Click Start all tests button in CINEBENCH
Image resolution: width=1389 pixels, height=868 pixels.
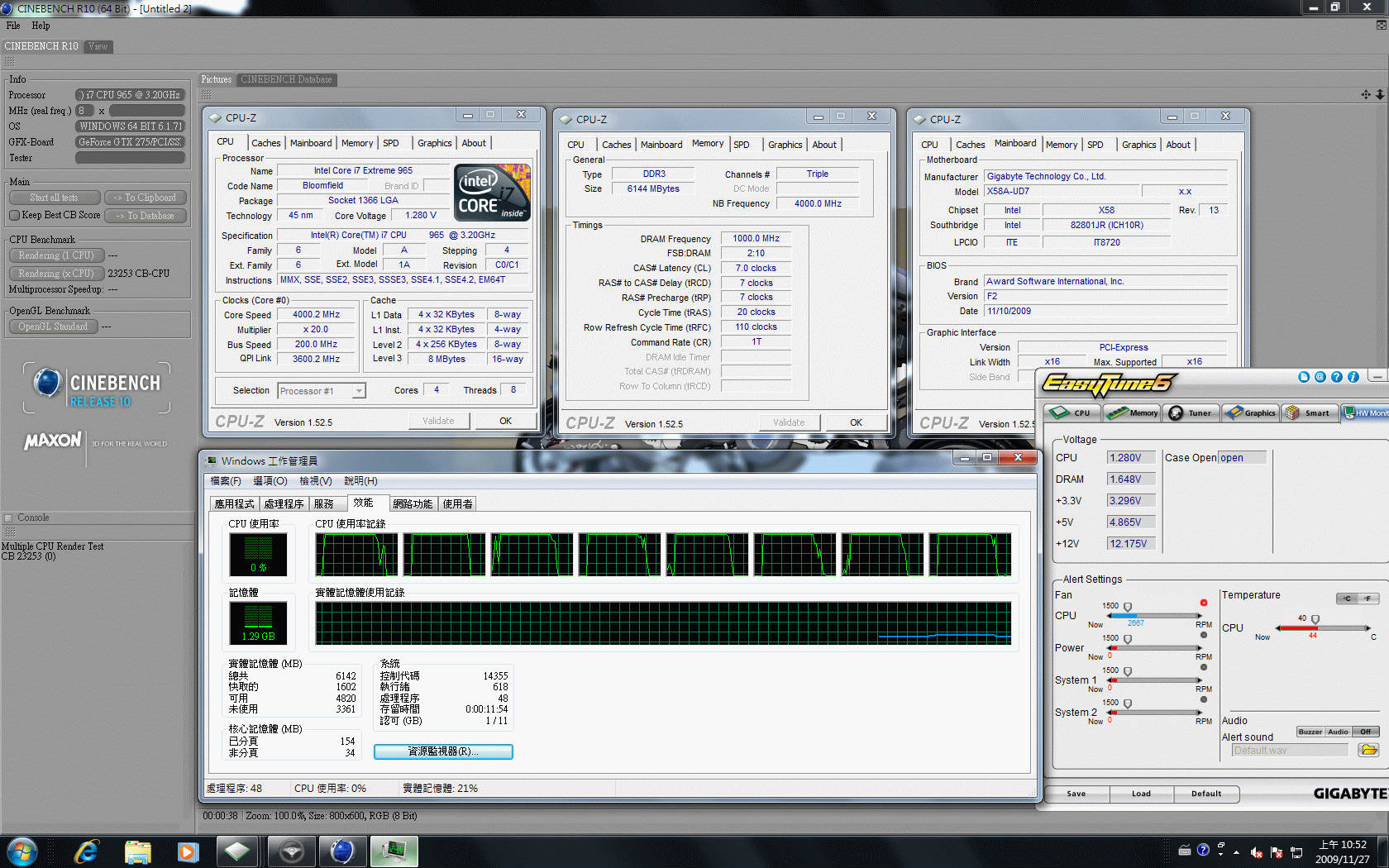[55, 198]
